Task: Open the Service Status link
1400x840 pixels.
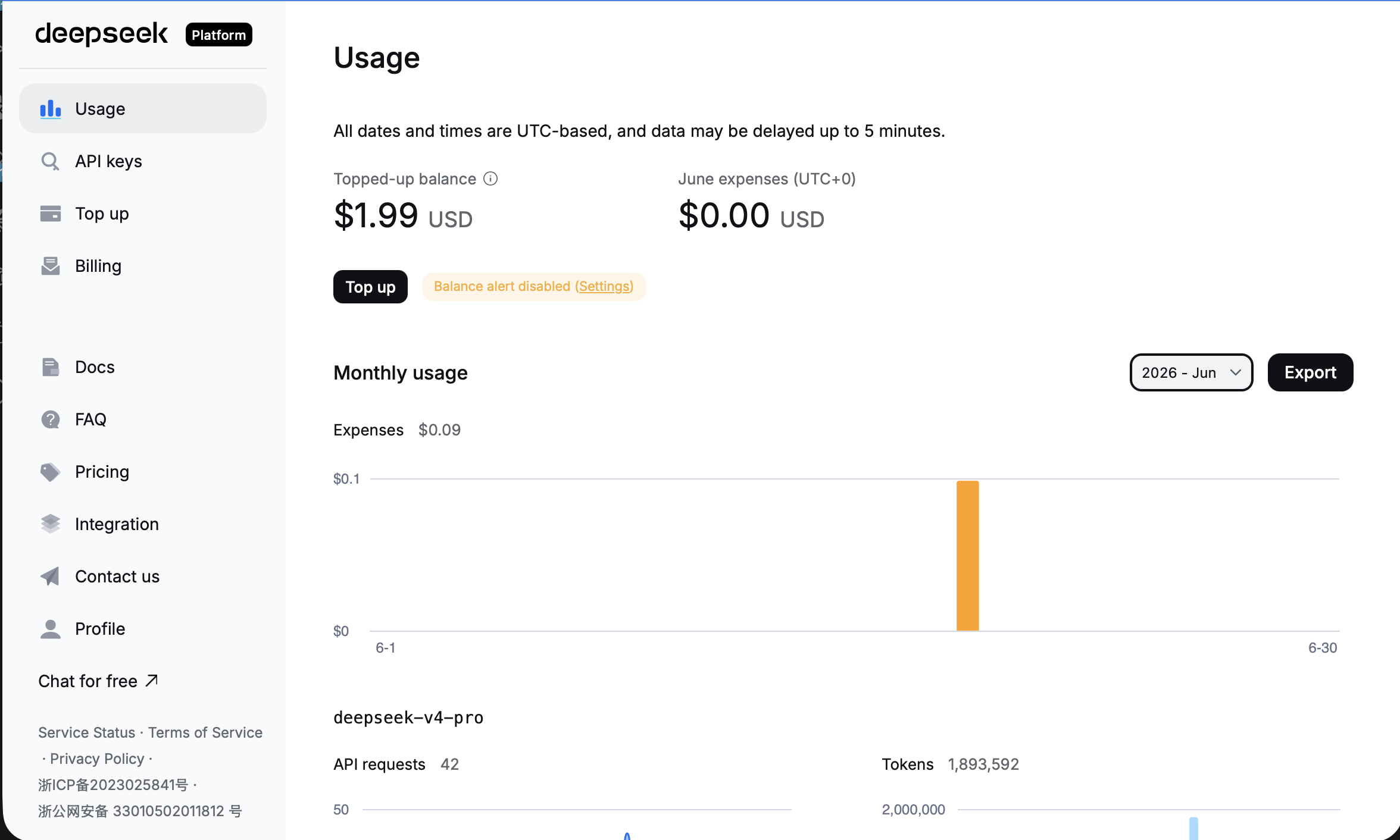Action: tap(87, 732)
